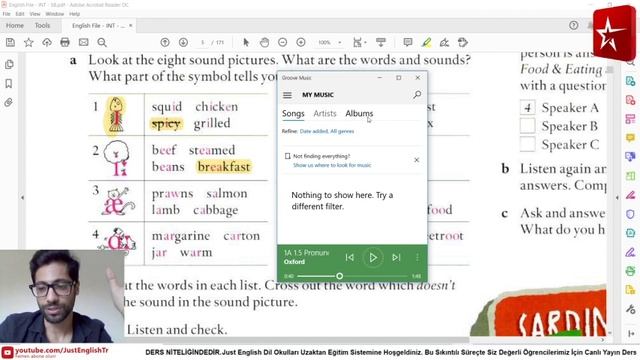Viewport: 640px width, 360px height.
Task: Open the attachments paperclip panel
Action: pyautogui.click(x=9, y=102)
